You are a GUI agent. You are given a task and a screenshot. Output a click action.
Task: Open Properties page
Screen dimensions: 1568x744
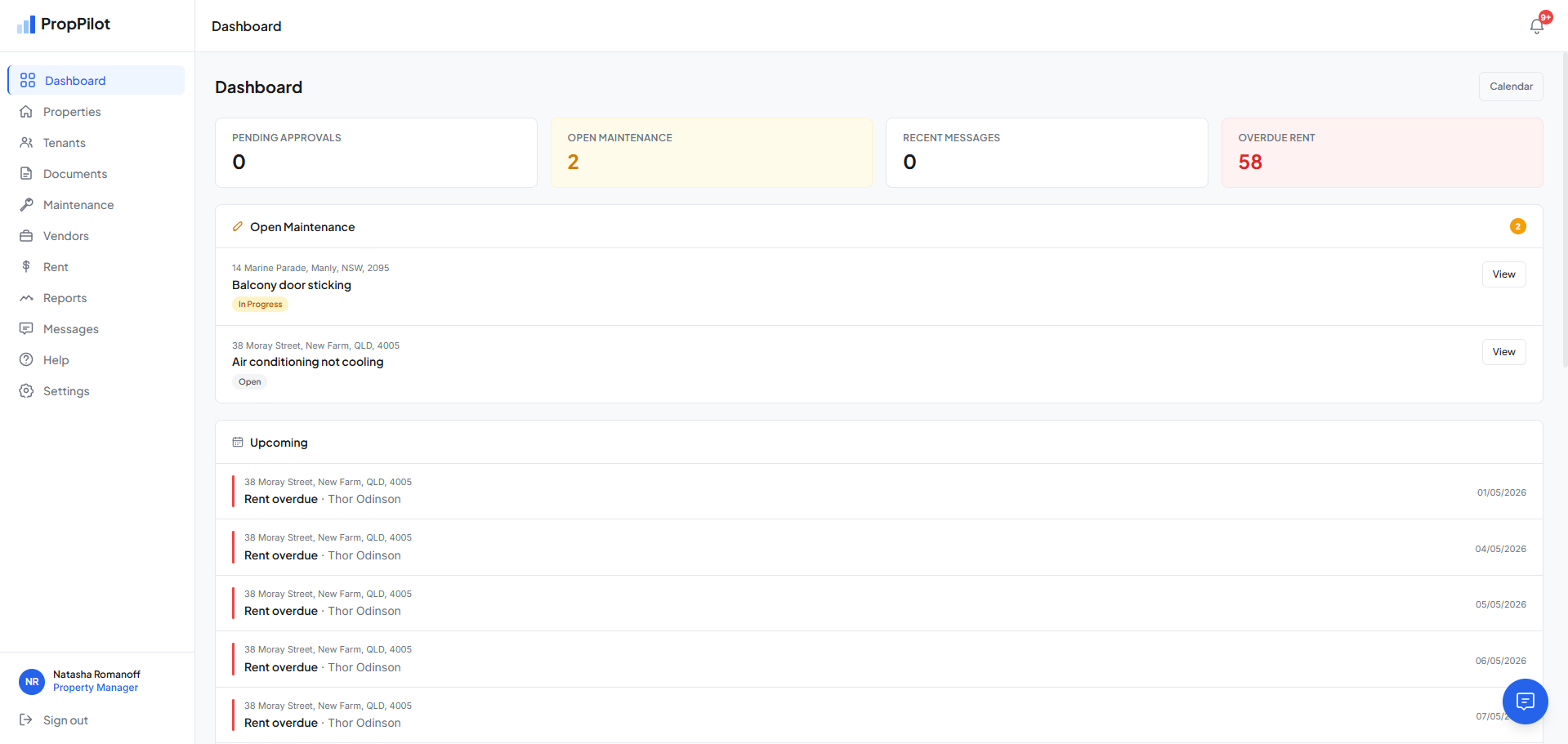point(96,111)
